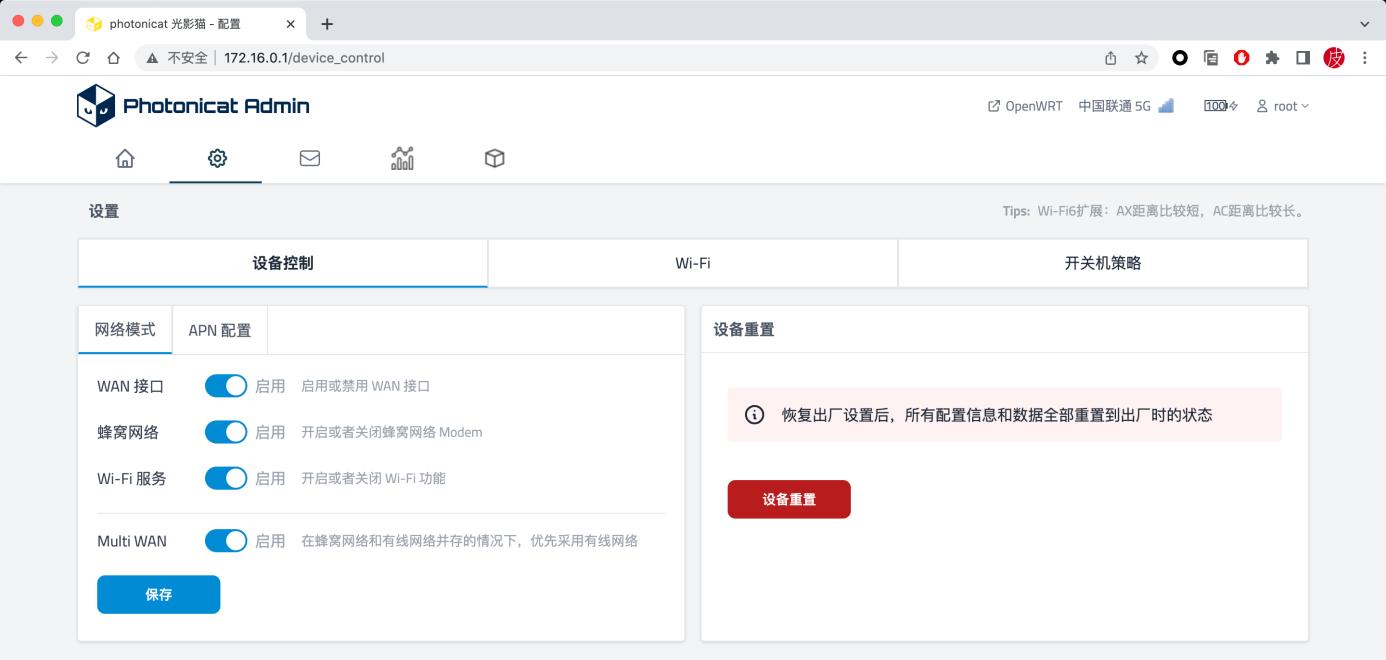View the statistics chart icon
Screen dimensions: 1386x660
402,157
